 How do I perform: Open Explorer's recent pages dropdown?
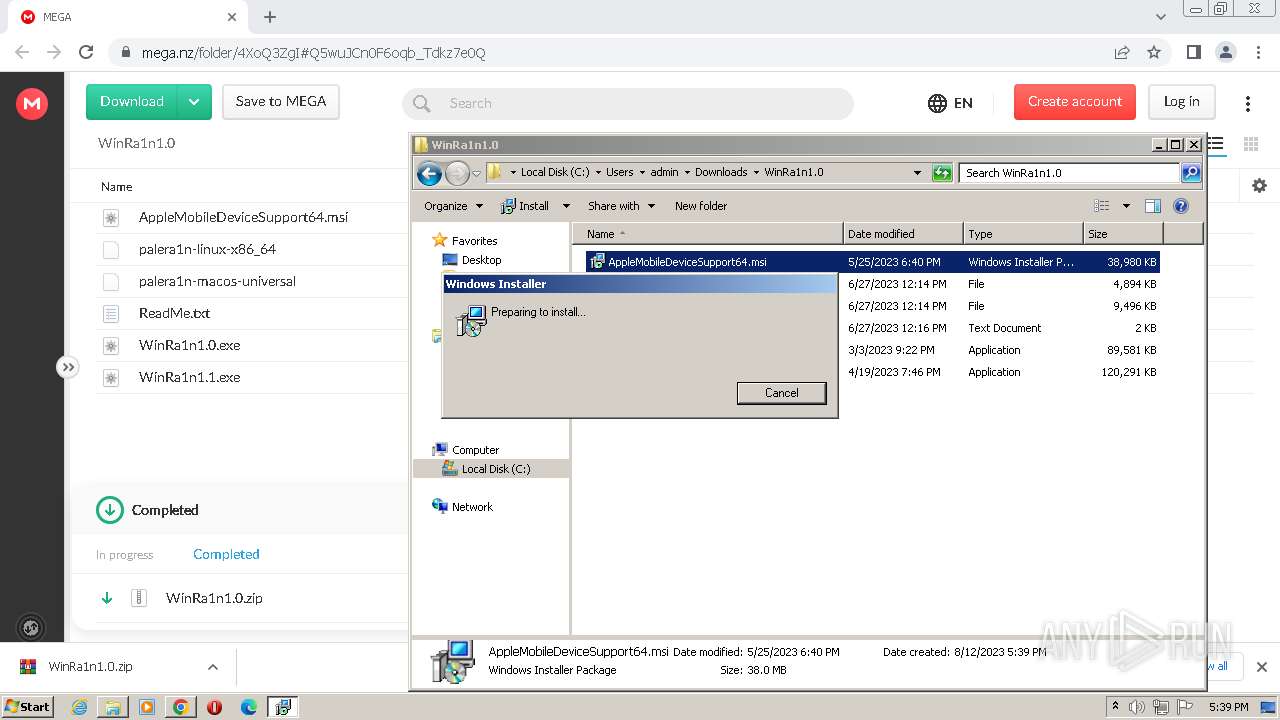click(x=477, y=173)
